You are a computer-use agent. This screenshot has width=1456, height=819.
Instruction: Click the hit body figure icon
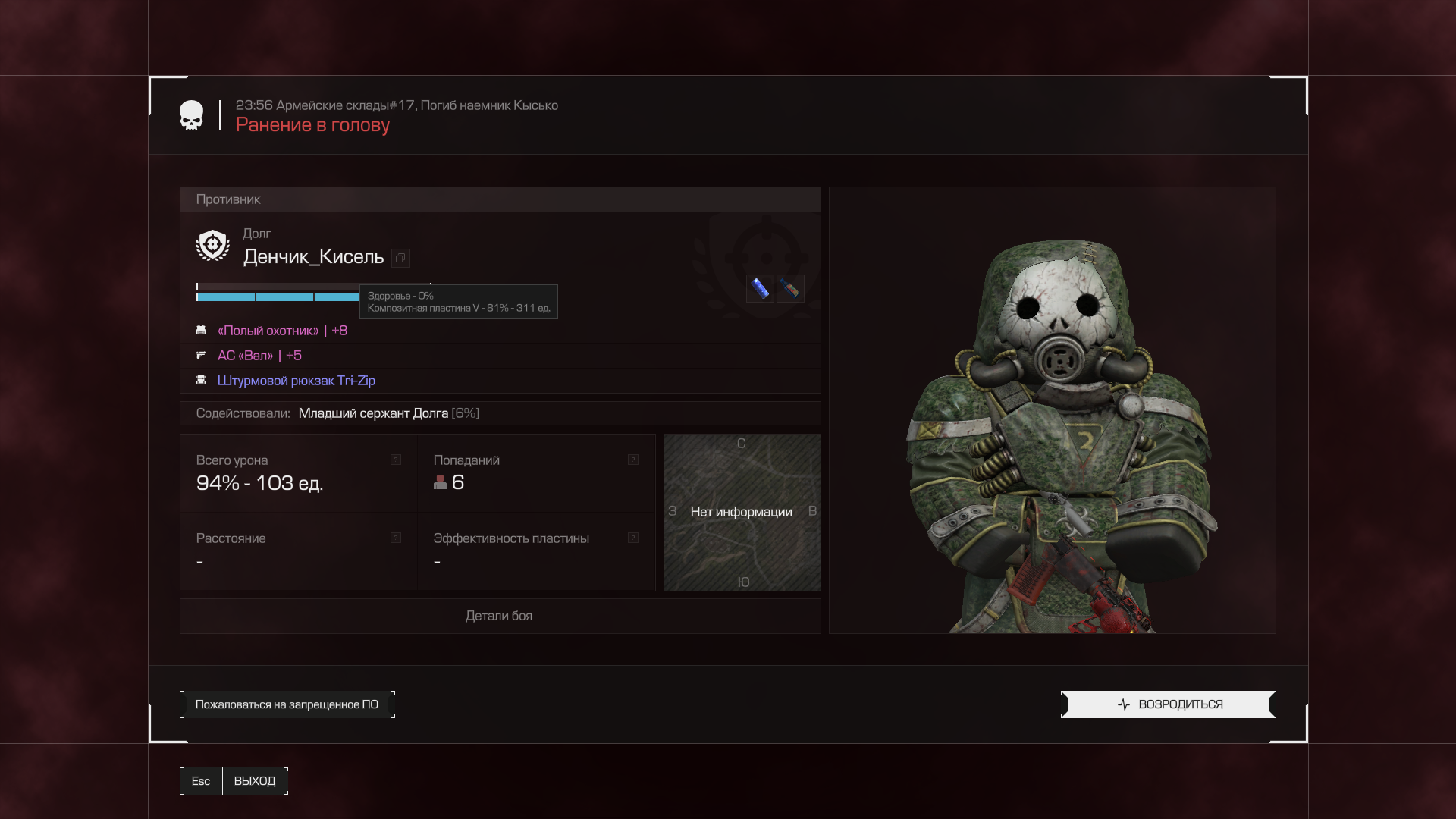440,482
